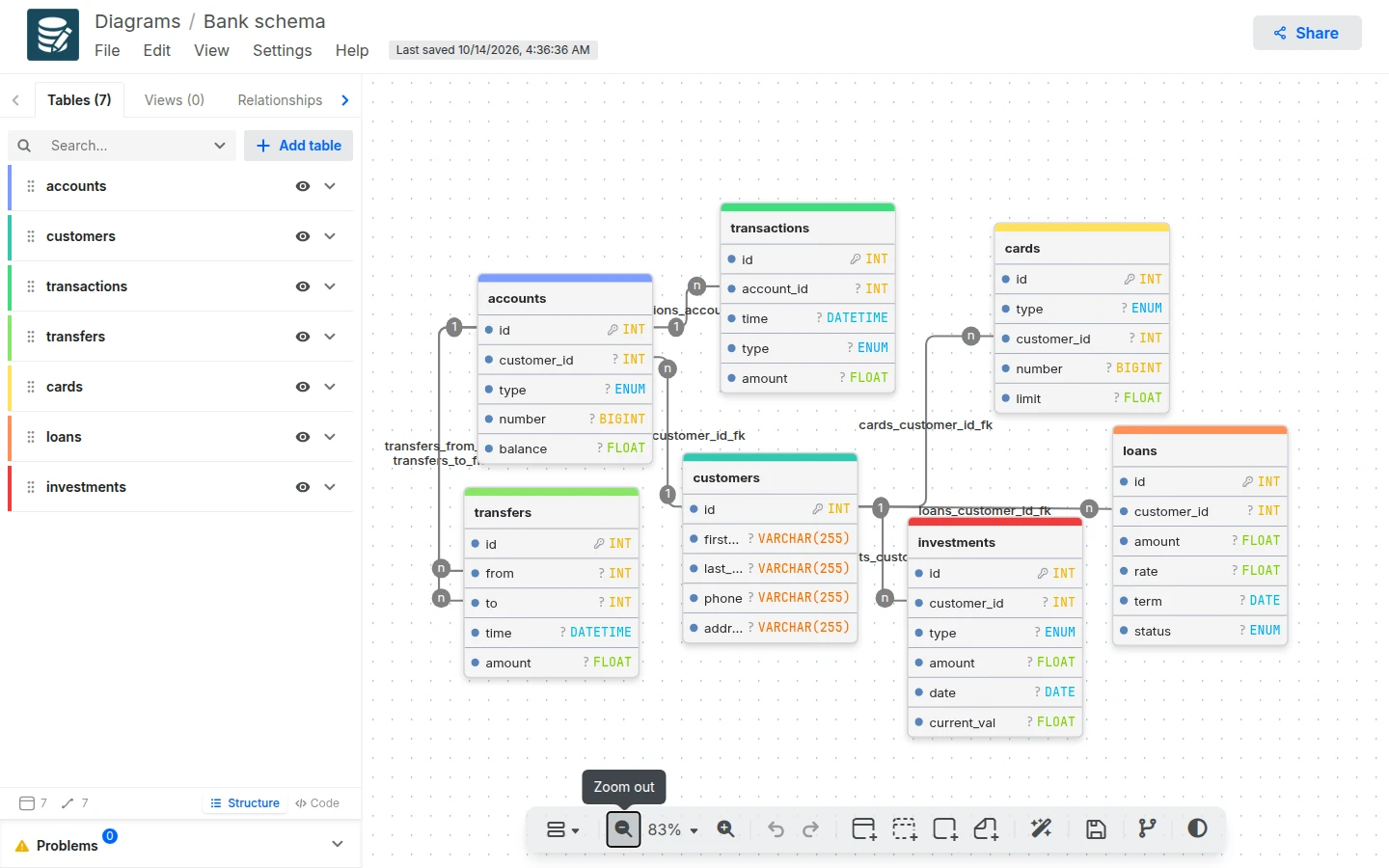The height and width of the screenshot is (868, 1389).
Task: Switch to Code view
Action: pos(317,802)
